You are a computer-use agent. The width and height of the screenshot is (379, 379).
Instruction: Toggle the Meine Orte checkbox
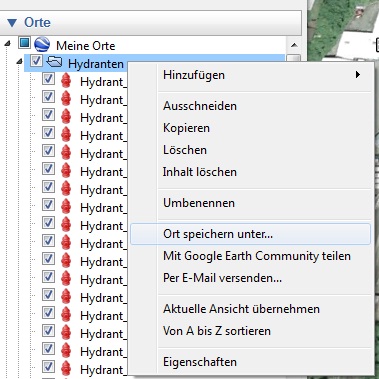coord(24,43)
